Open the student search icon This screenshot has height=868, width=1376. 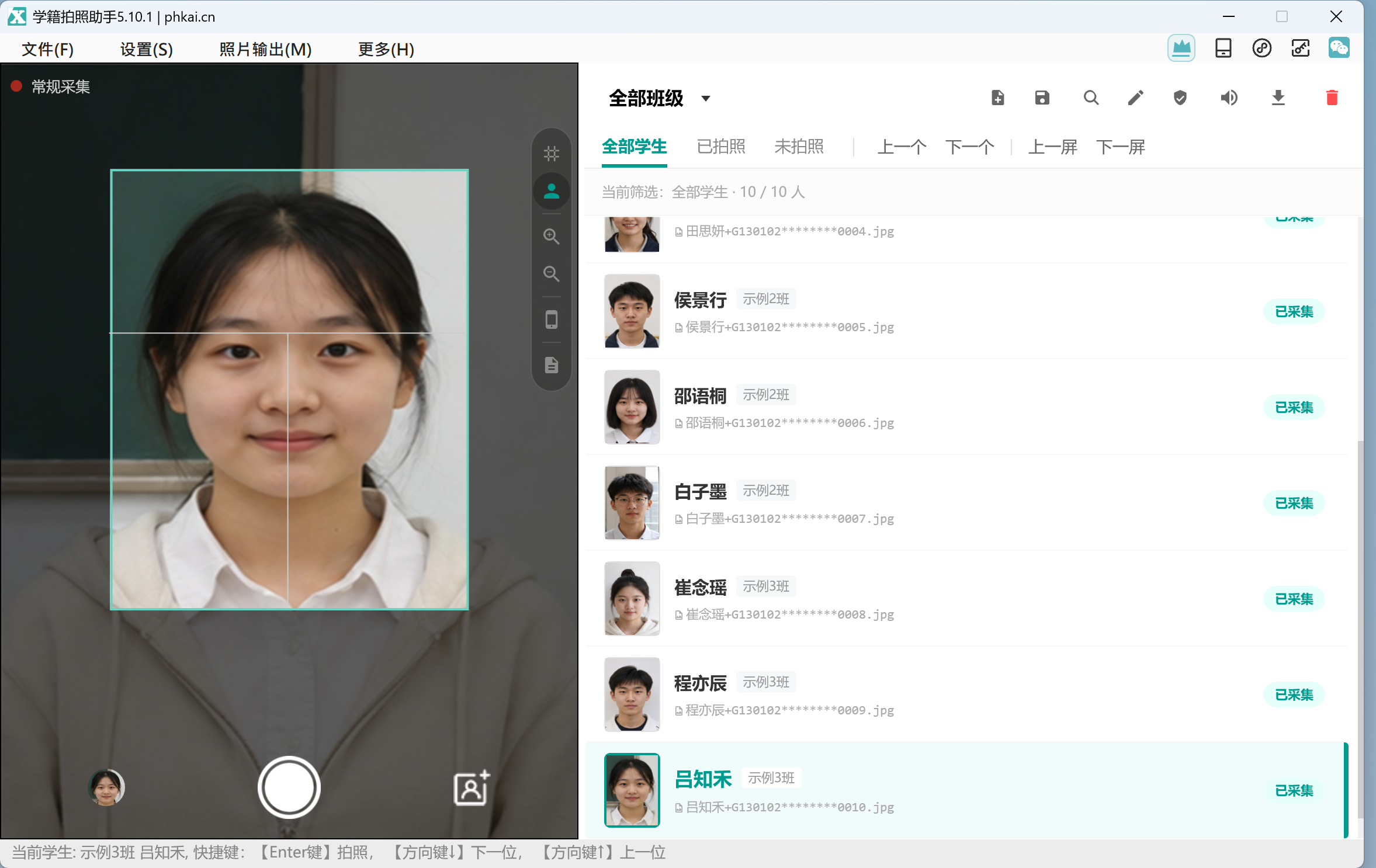(x=1091, y=98)
